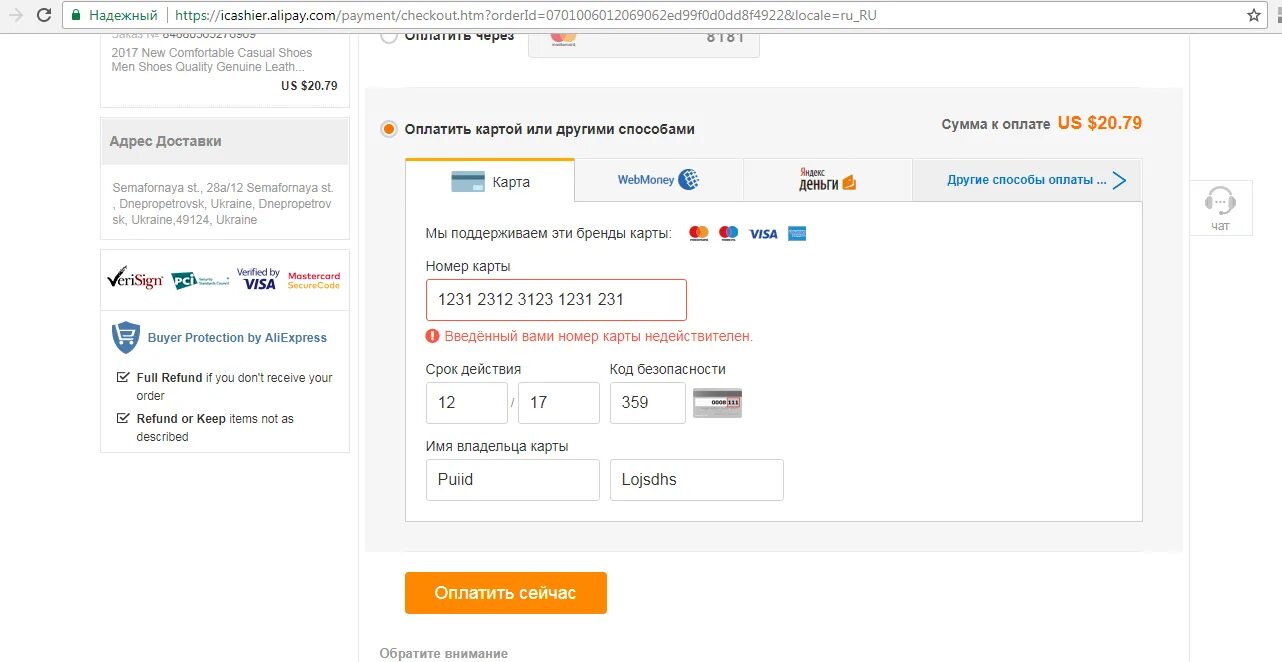Click the saved Mastercard ending 8181
Viewport: 1282px width, 662px height.
tap(644, 44)
